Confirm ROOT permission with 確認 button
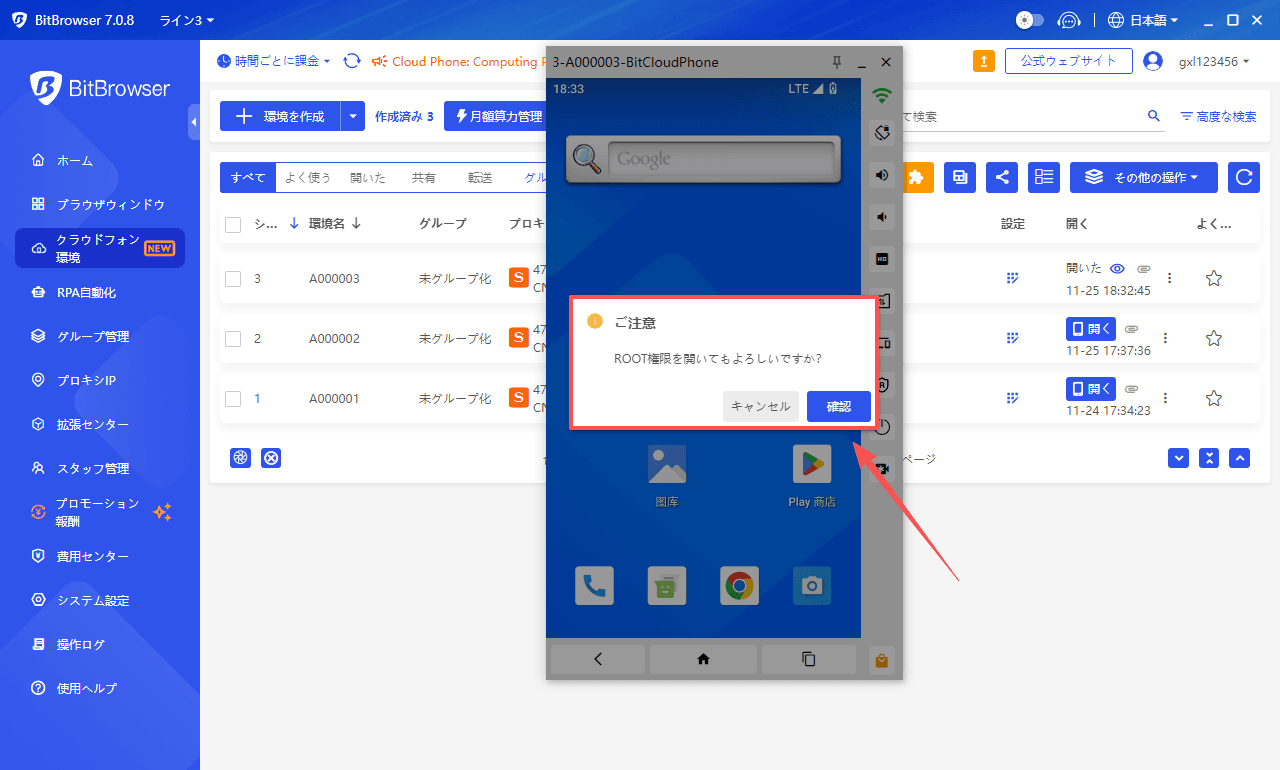This screenshot has height=770, width=1280. [x=838, y=406]
